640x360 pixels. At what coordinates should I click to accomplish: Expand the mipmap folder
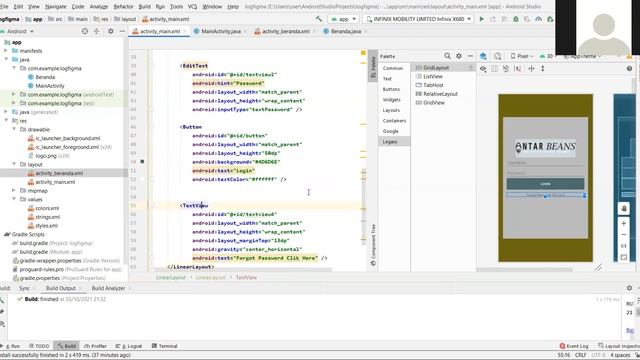point(14,190)
